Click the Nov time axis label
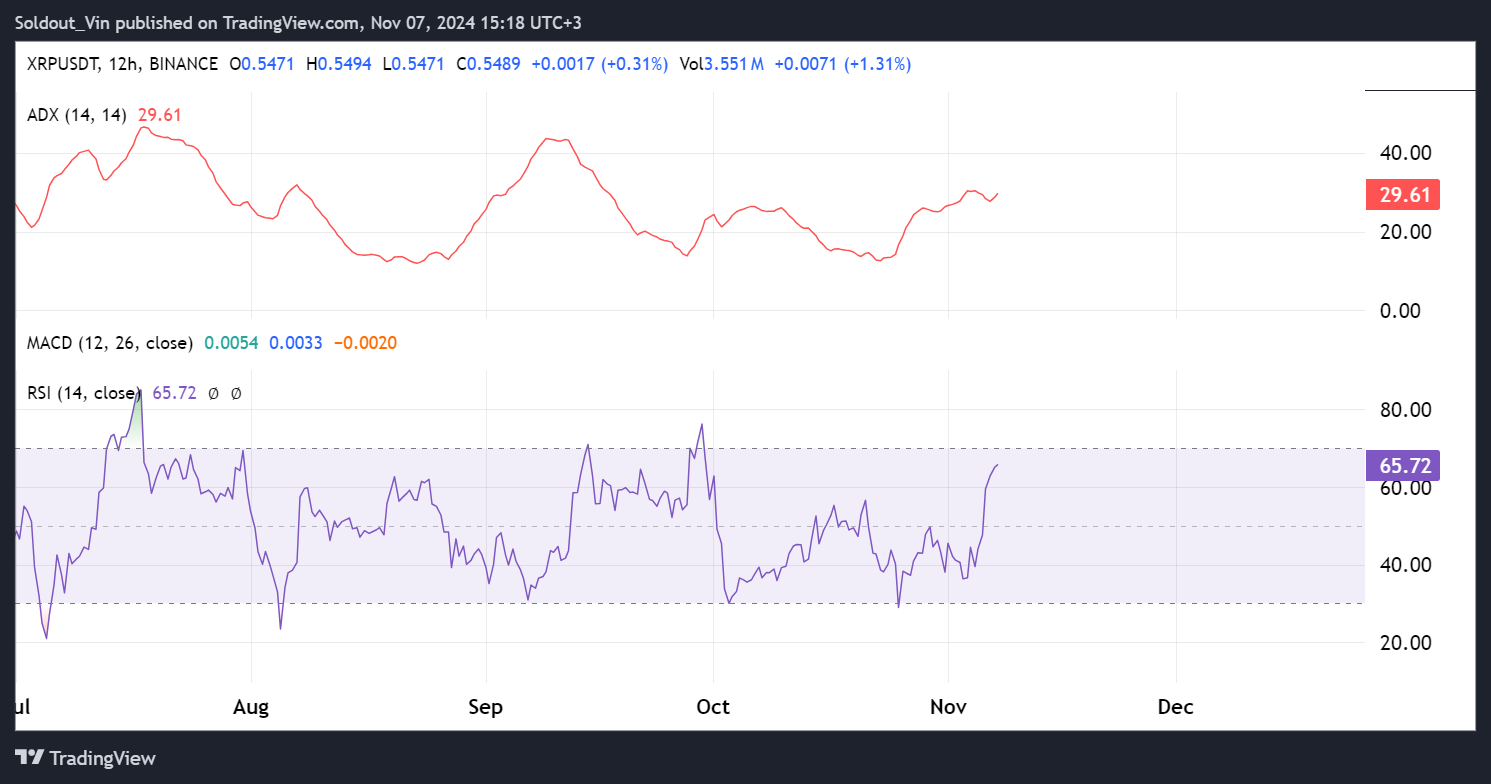Screen dimensions: 1491x784 948,707
